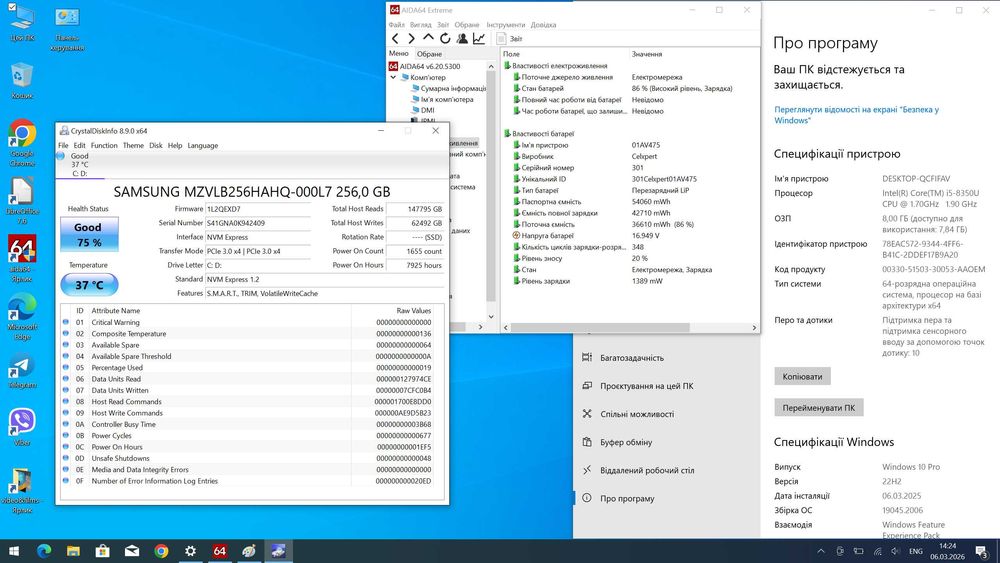
Task: Open Function menu in CrystalDiskInfo
Action: pyautogui.click(x=104, y=145)
